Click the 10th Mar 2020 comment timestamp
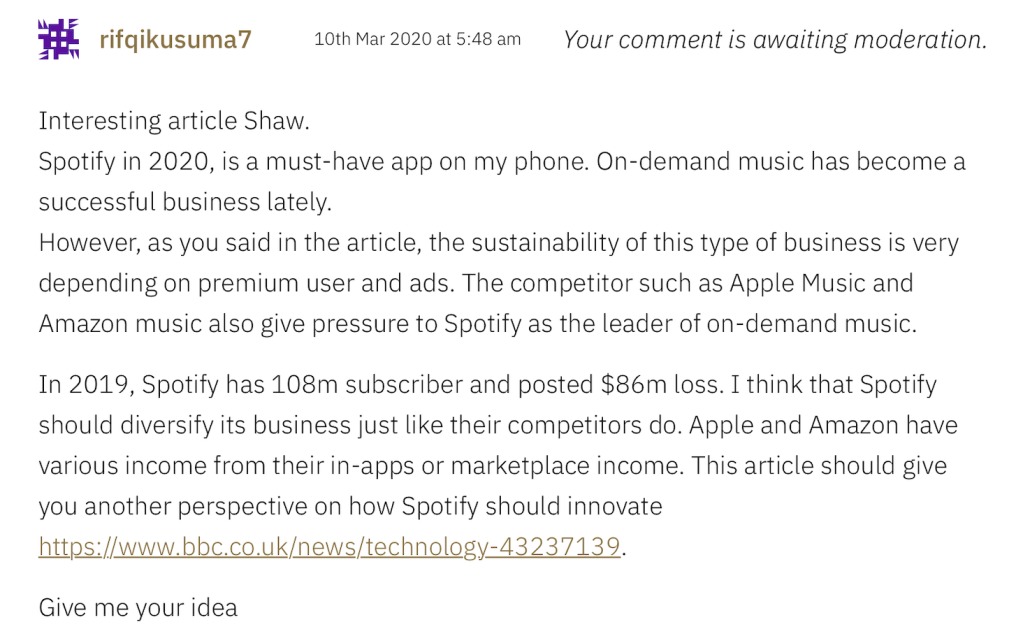This screenshot has width=1023, height=636. tap(417, 39)
